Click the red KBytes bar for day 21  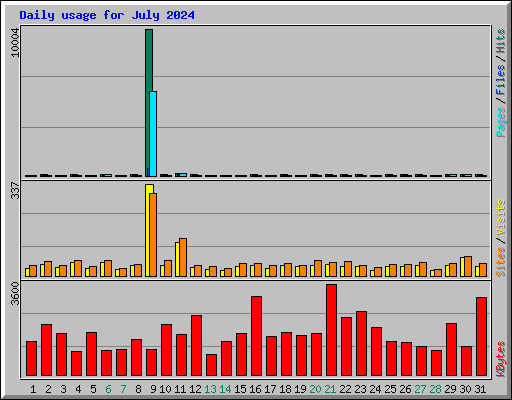point(331,330)
